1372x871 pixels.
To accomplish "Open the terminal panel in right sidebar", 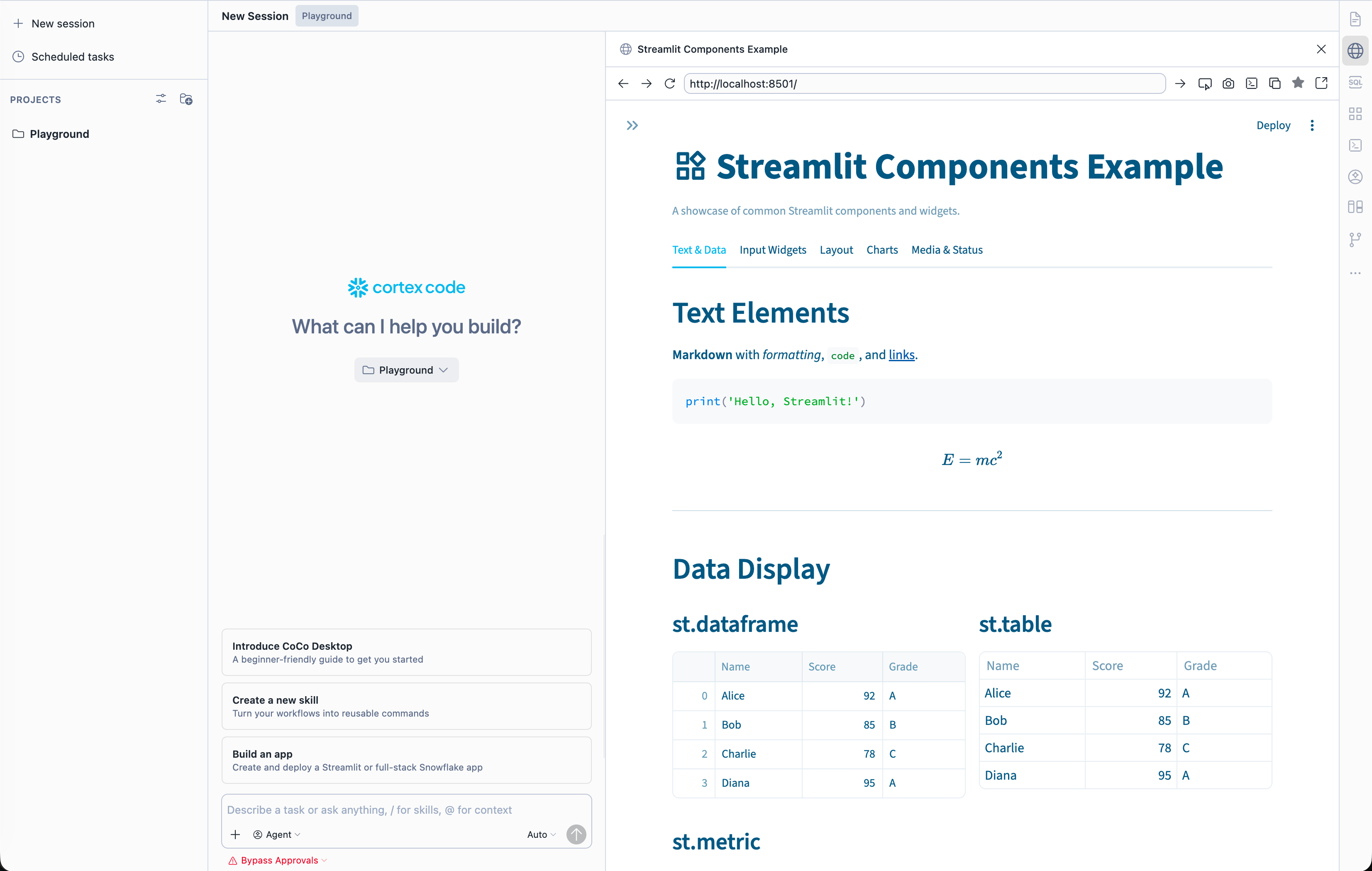I will [1355, 145].
